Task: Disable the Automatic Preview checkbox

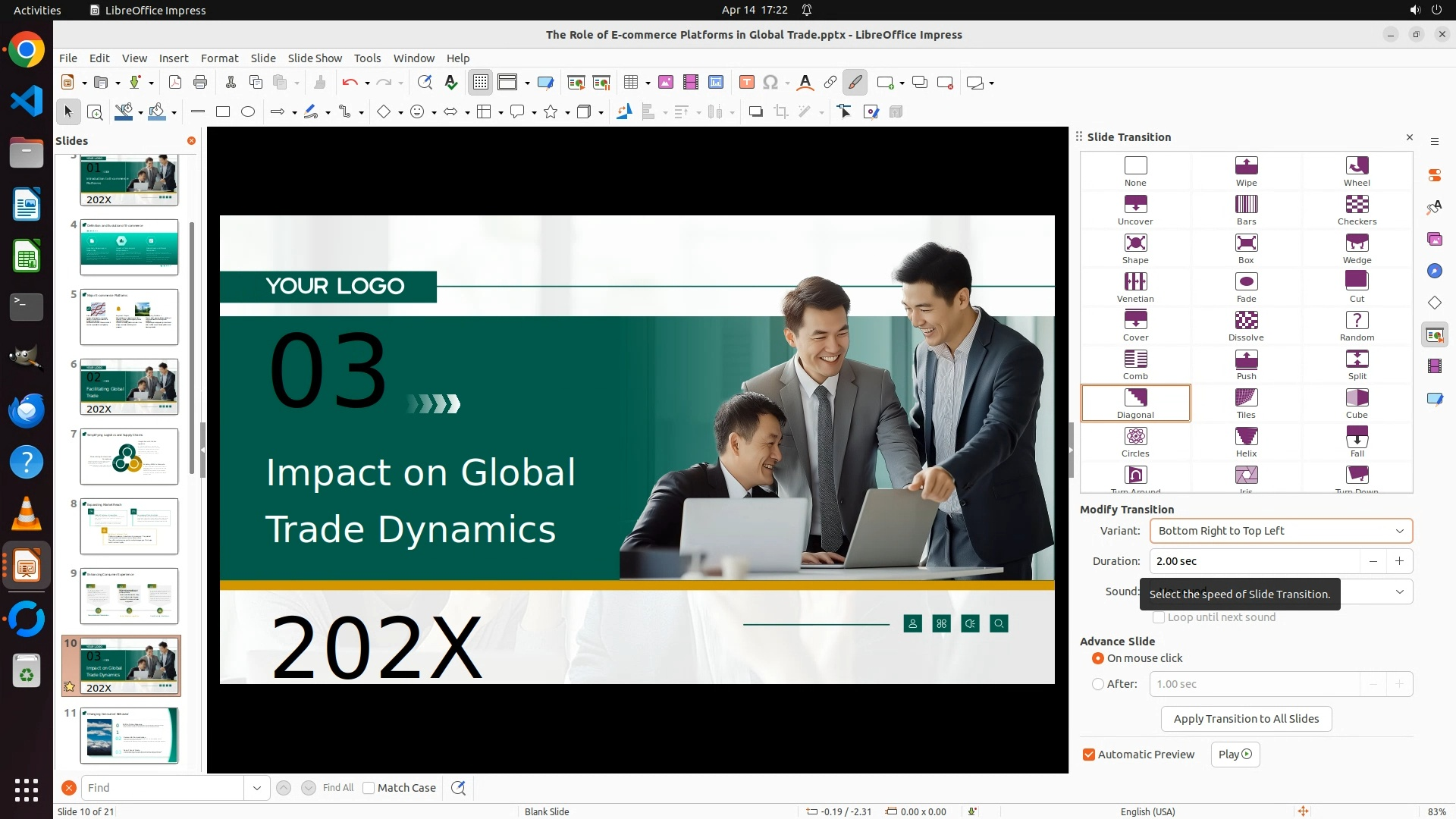Action: pos(1089,755)
